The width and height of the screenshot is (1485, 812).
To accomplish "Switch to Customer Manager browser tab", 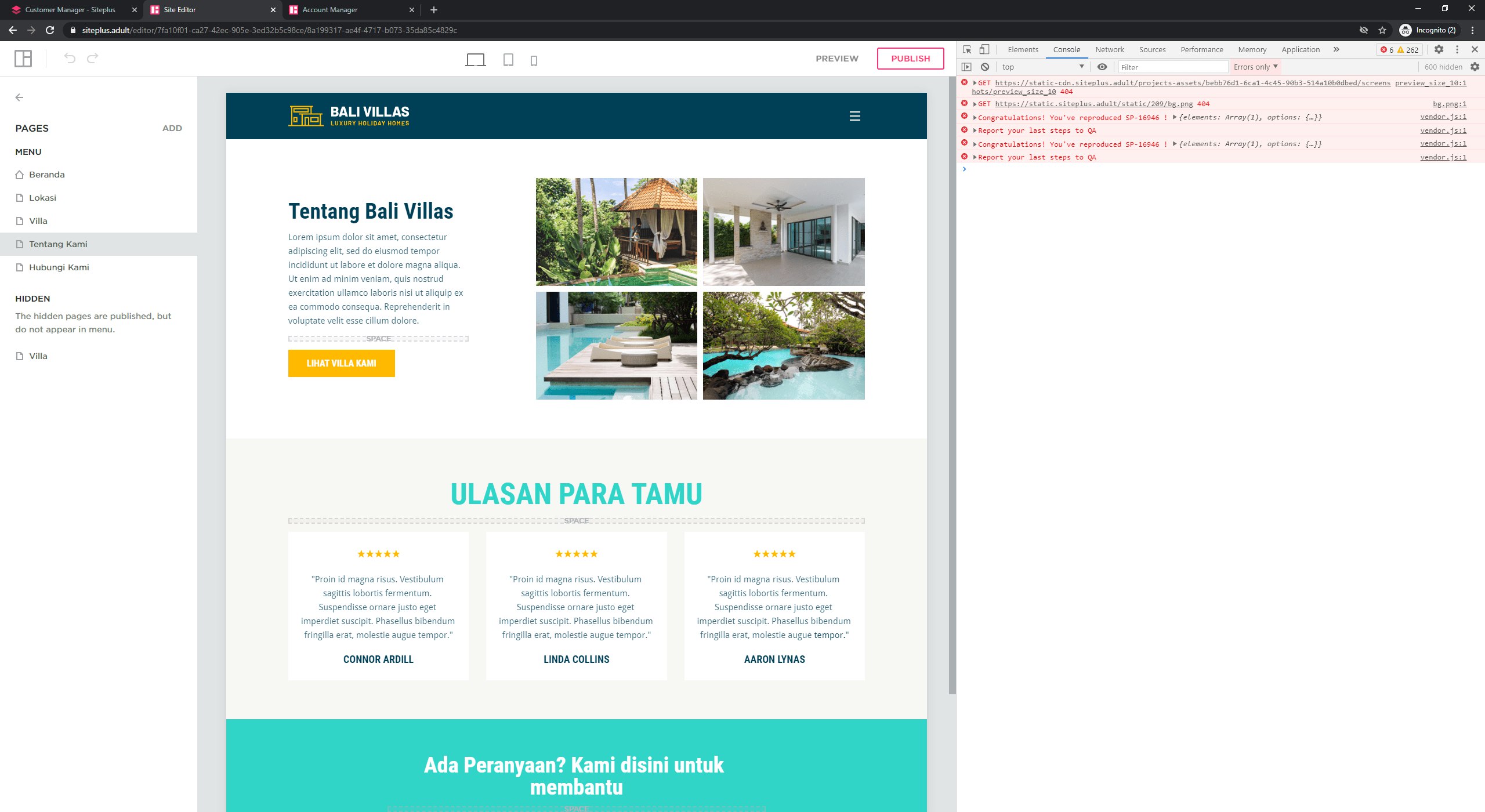I will pyautogui.click(x=71, y=10).
